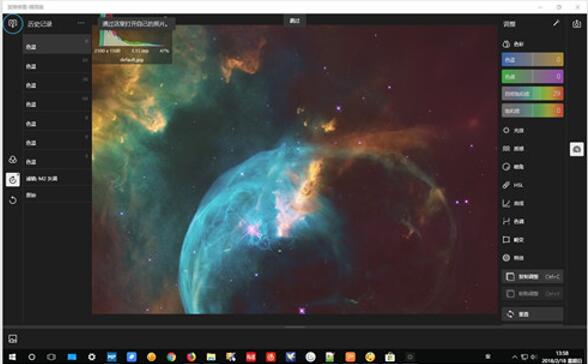This screenshot has height=364, width=588.
Task: Expand the HSL adjustment section
Action: pyautogui.click(x=513, y=185)
